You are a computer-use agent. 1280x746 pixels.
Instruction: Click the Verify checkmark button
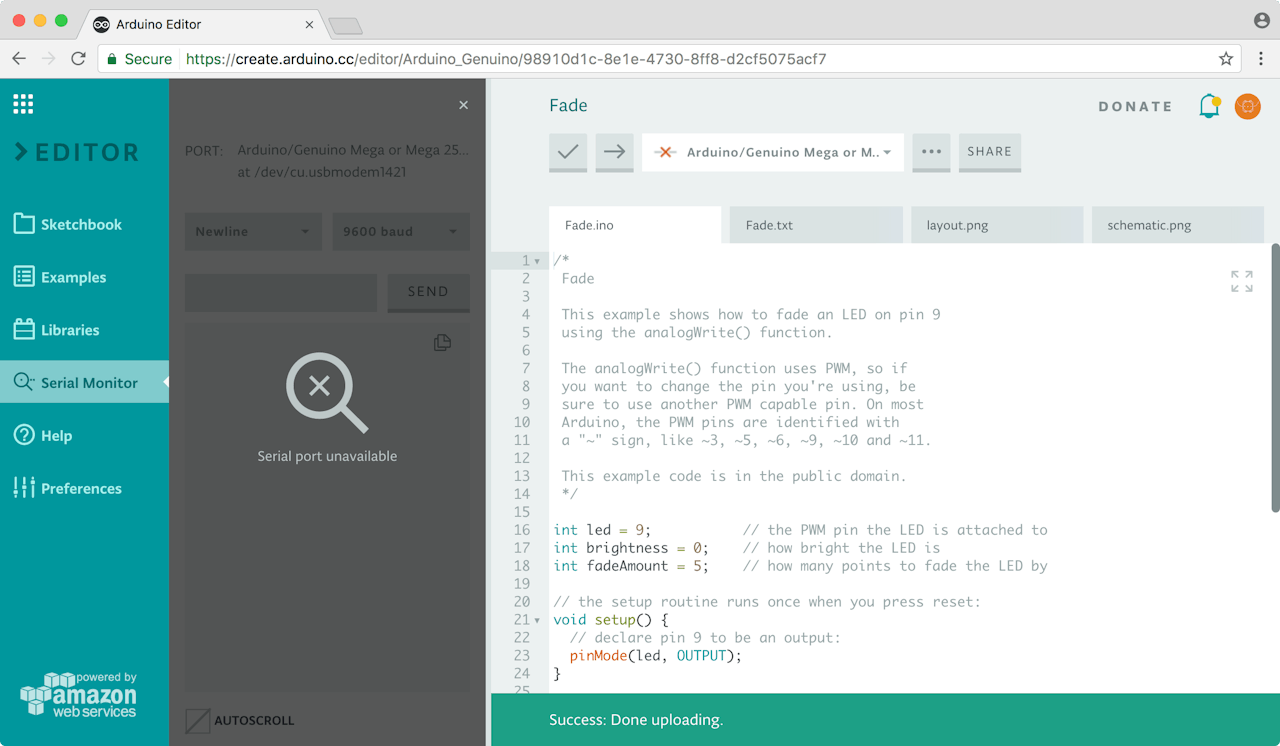point(568,152)
